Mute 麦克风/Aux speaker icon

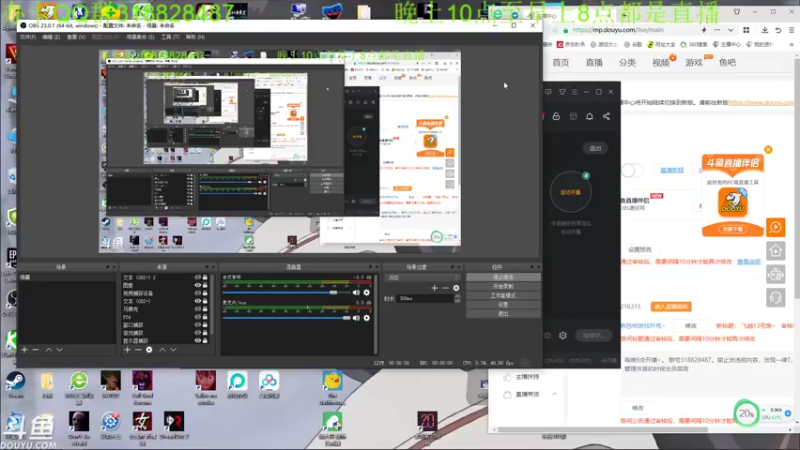click(x=356, y=318)
